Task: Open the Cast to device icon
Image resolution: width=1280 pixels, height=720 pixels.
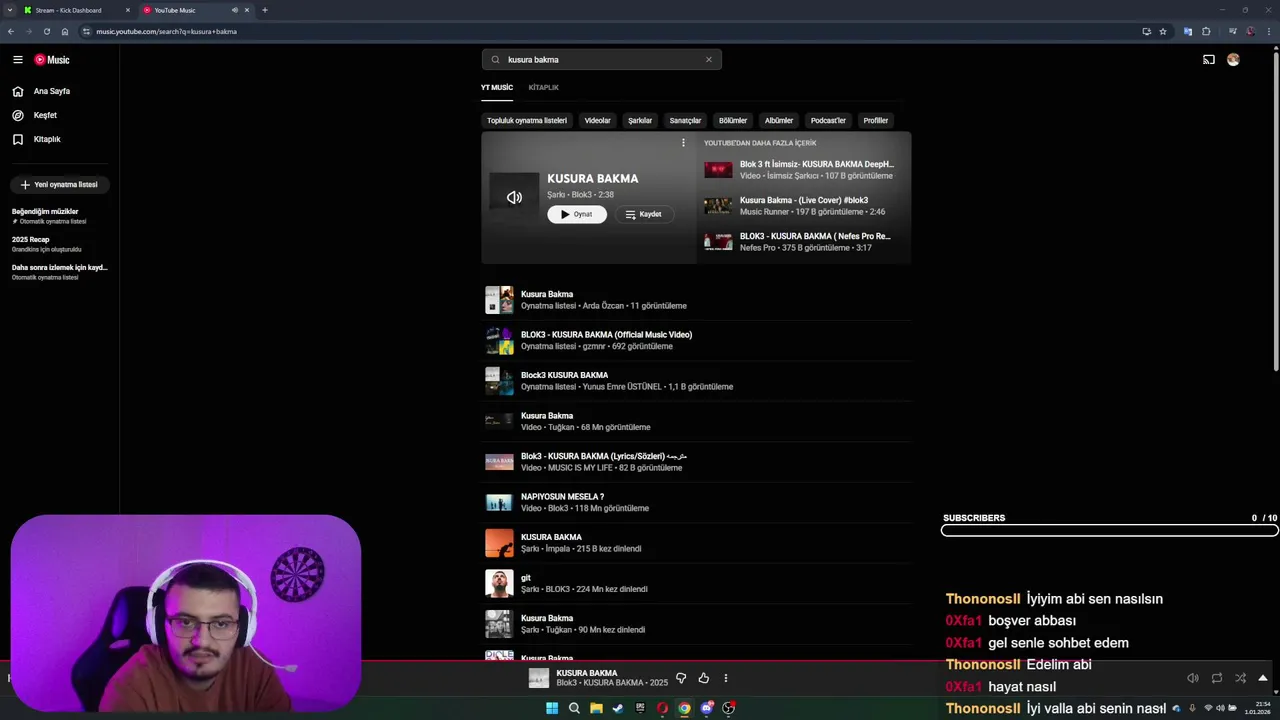Action: (x=1208, y=60)
